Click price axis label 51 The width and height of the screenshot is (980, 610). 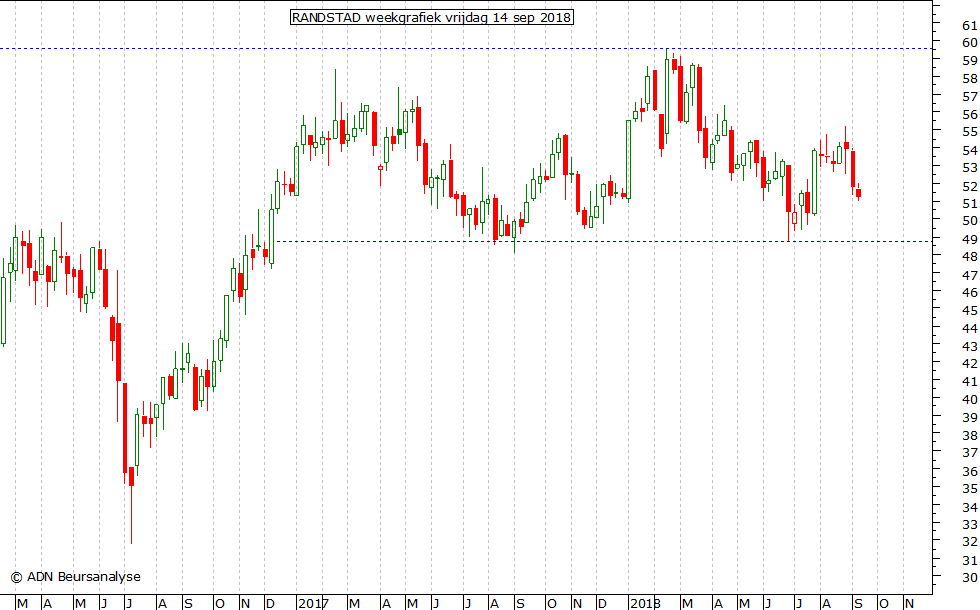click(969, 204)
